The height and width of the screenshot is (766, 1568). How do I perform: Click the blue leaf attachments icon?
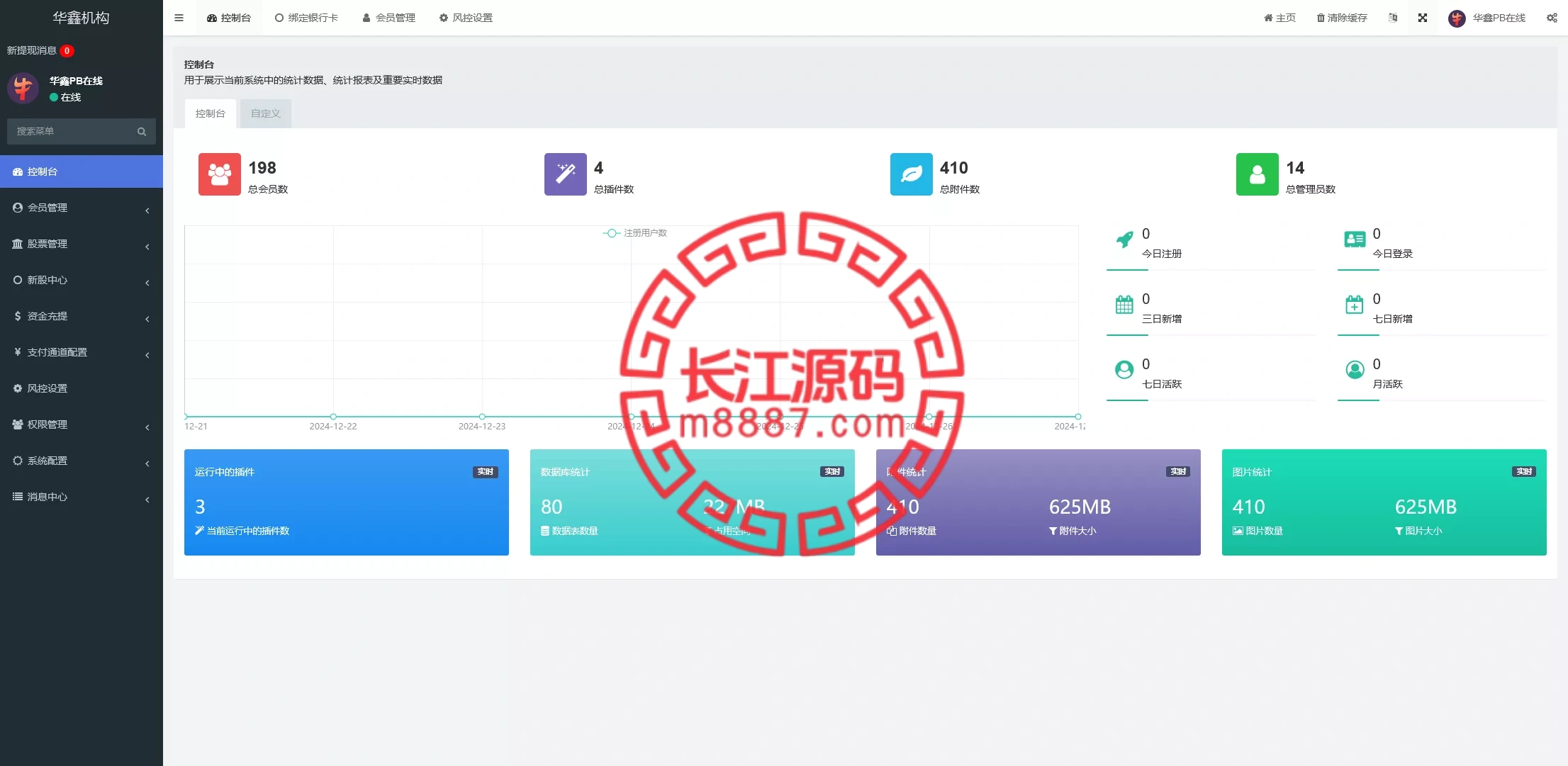pyautogui.click(x=911, y=174)
